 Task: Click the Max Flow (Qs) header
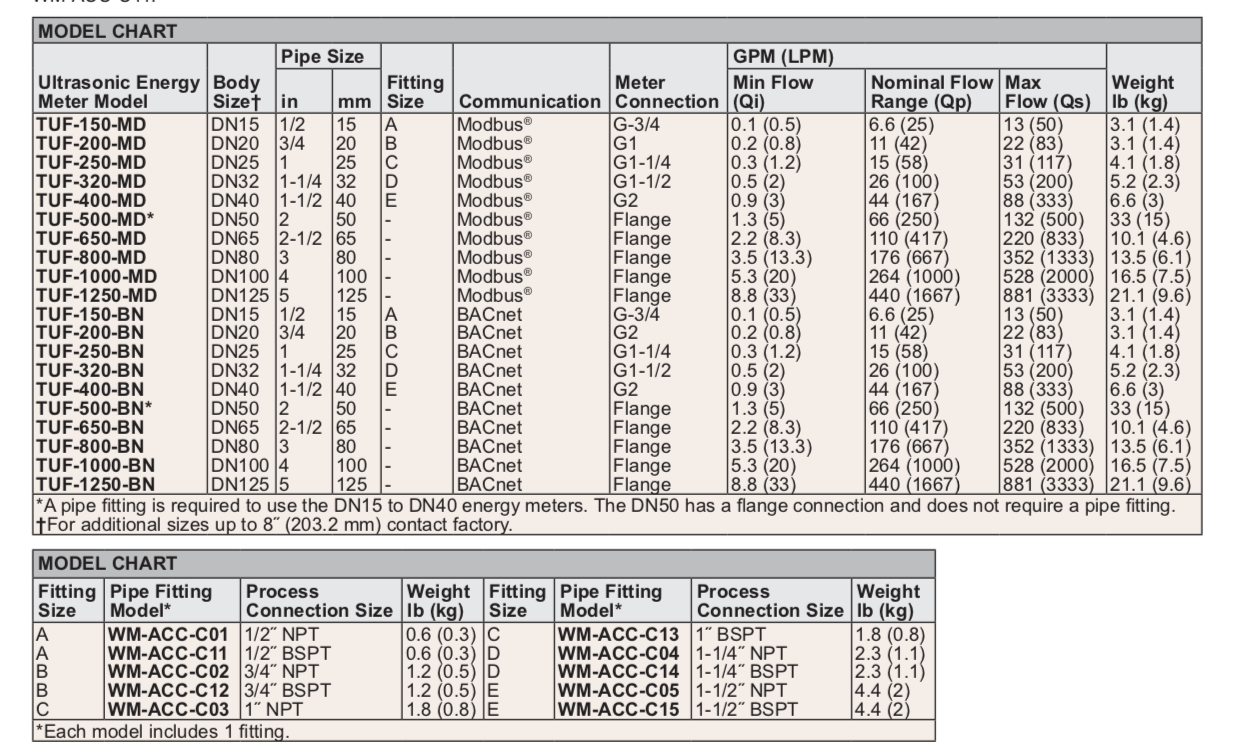pos(1048,93)
